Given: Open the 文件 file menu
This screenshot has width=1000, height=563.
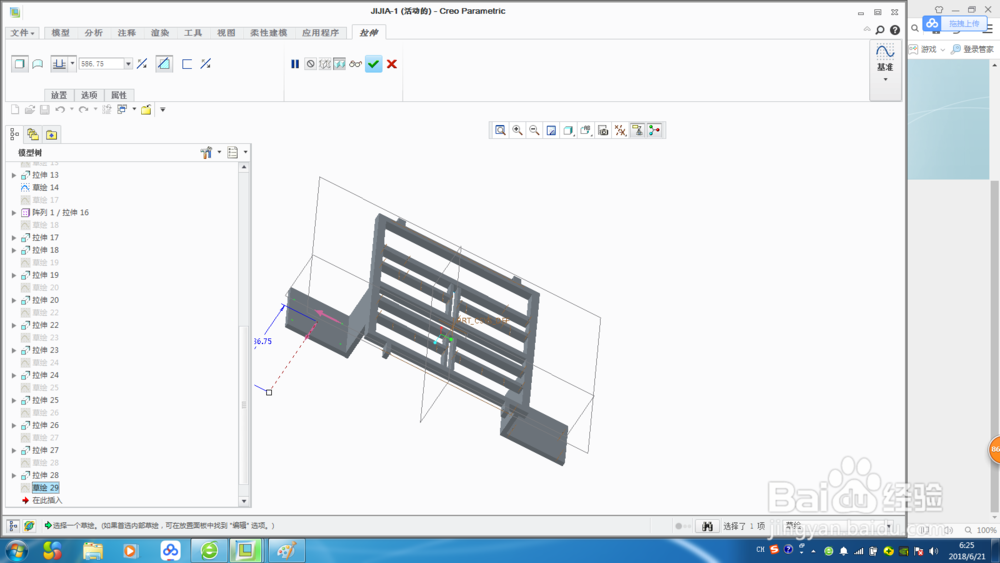Looking at the screenshot, I should [22, 33].
